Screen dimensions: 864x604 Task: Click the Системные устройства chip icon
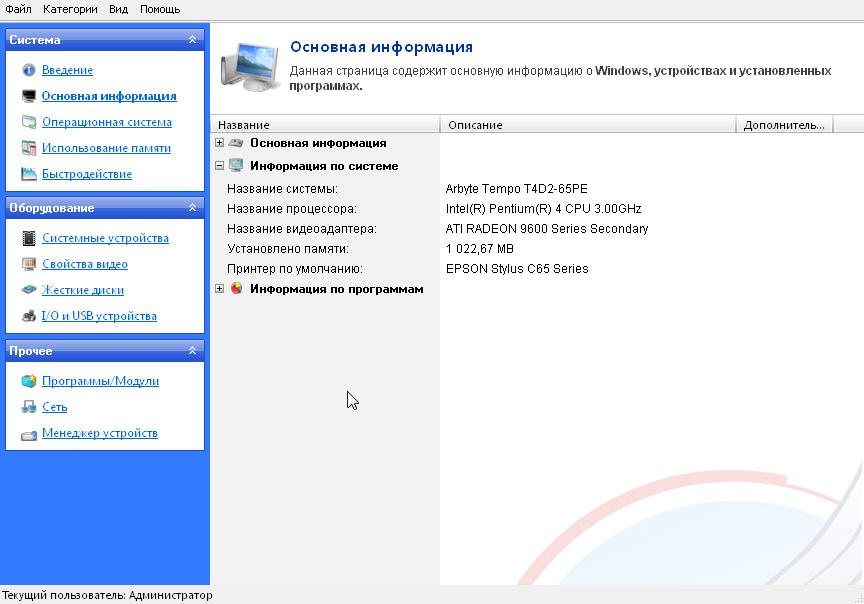(x=29, y=238)
